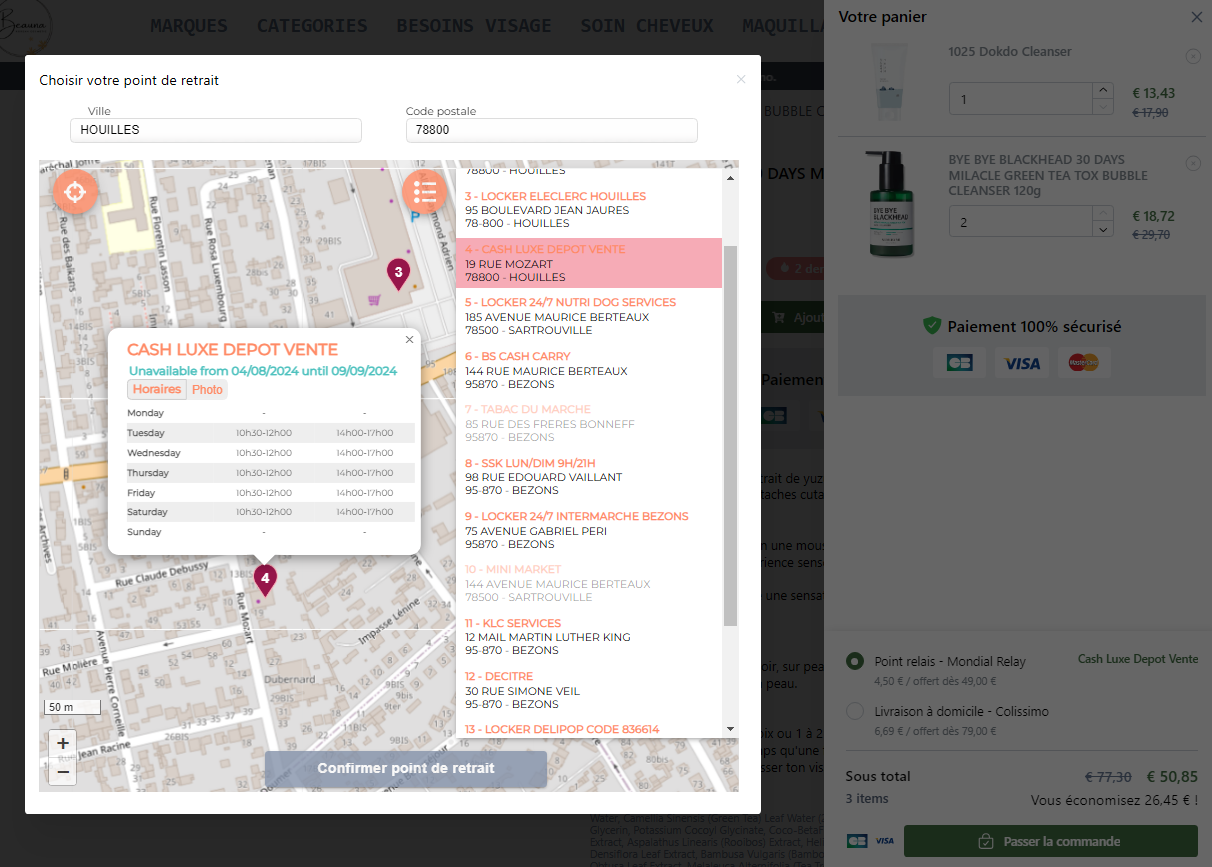
Task: Click Confirmer point de retrait button
Action: [406, 769]
